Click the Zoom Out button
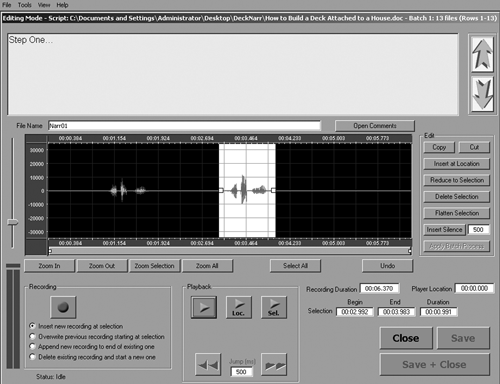500x384 pixels. point(102,266)
